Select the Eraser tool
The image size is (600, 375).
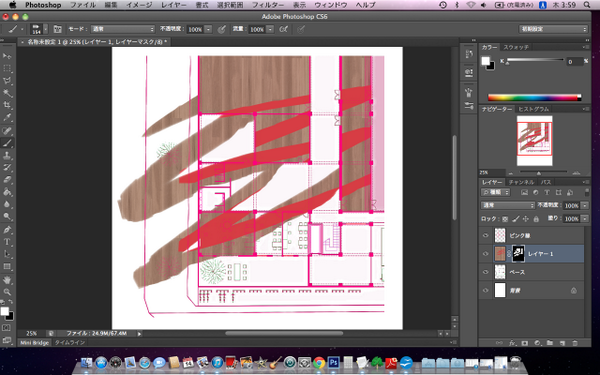7,179
